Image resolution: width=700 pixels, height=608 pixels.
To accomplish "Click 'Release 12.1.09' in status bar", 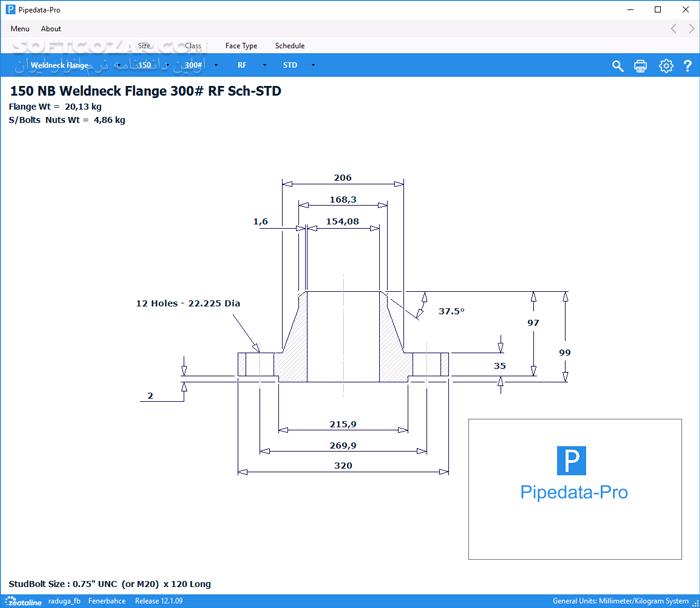I will coord(159,601).
